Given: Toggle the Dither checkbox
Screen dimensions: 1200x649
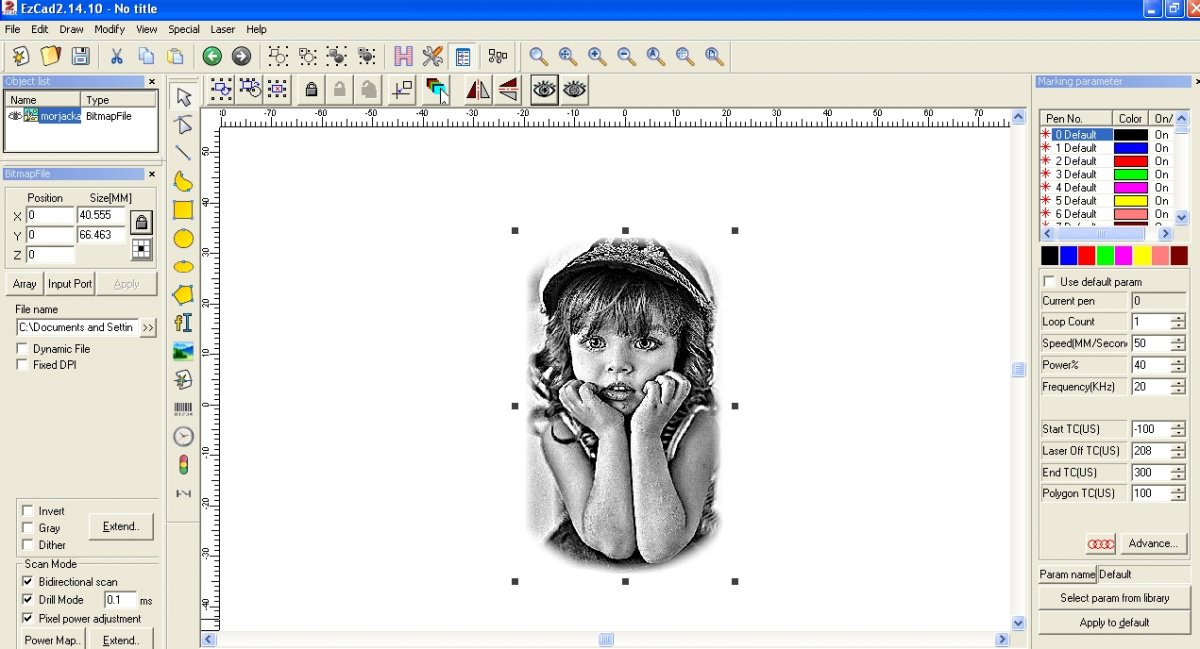Looking at the screenshot, I should (28, 545).
